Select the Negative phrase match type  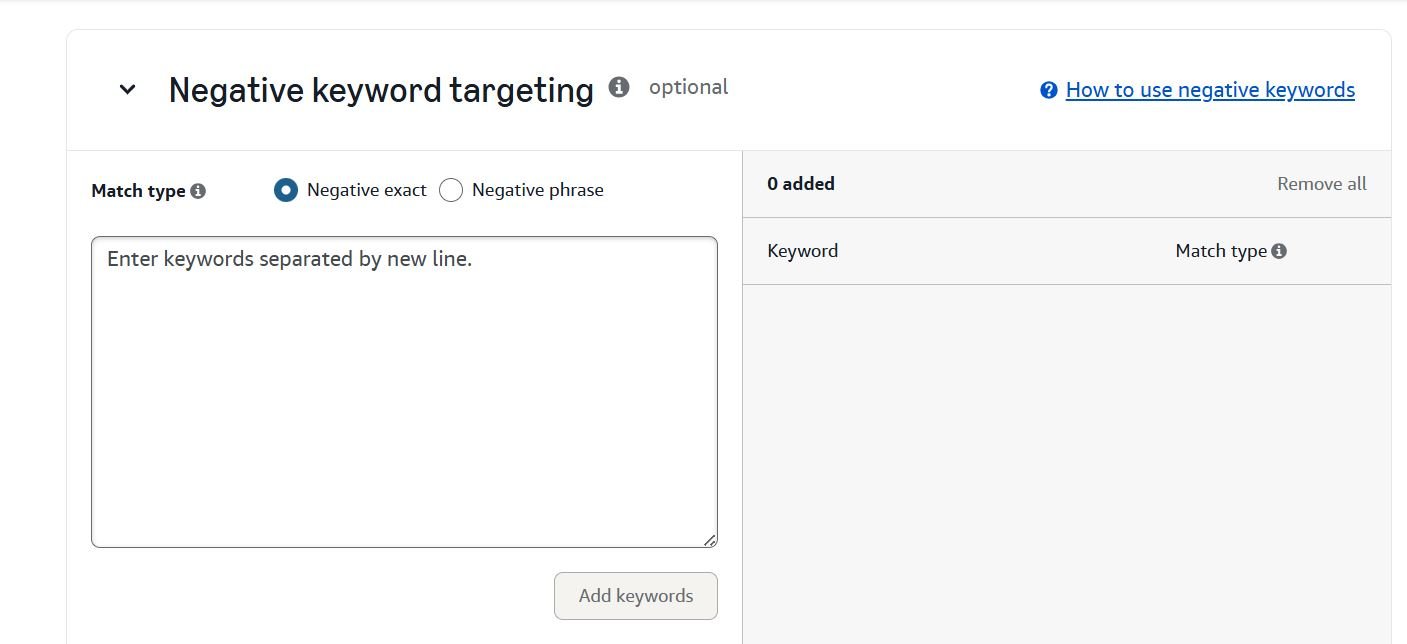click(x=451, y=189)
